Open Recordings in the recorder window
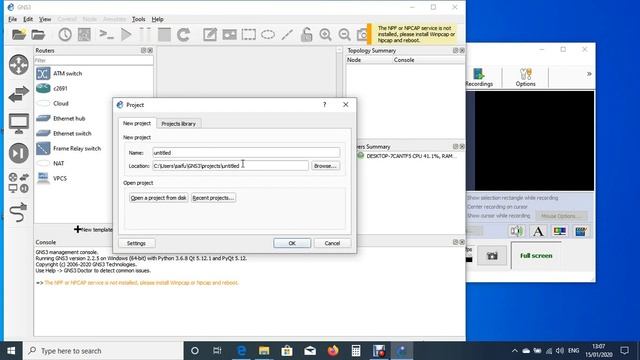Screen dimensions: 640x360 pyautogui.click(x=479, y=77)
